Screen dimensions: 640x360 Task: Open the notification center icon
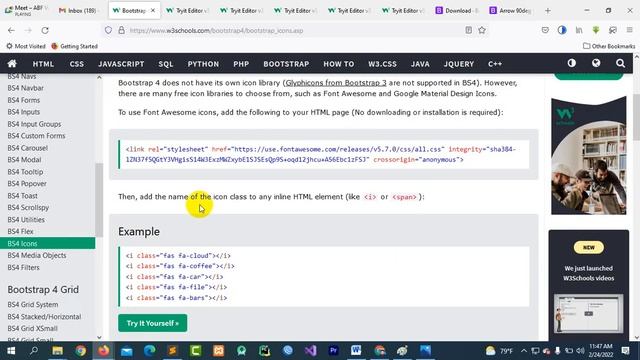625,351
